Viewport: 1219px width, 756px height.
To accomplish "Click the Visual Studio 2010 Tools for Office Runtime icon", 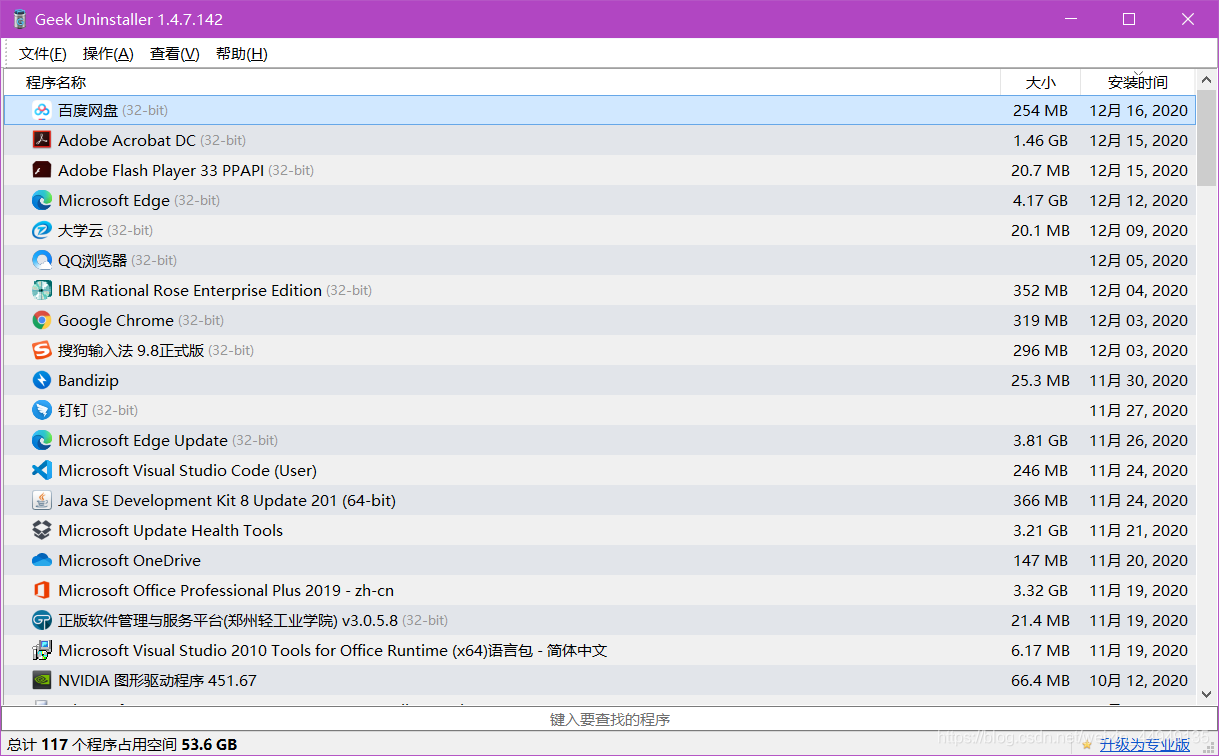I will (x=42, y=650).
